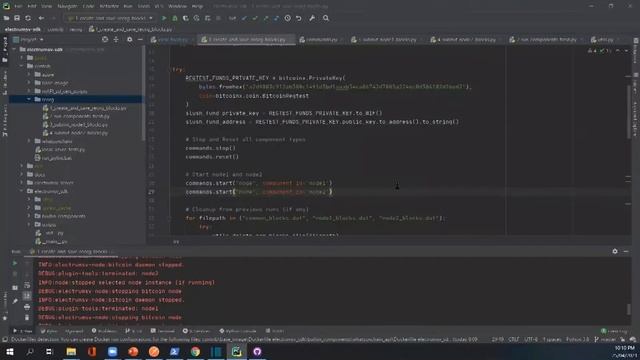Expand the azure folder in project tree

click(29, 74)
